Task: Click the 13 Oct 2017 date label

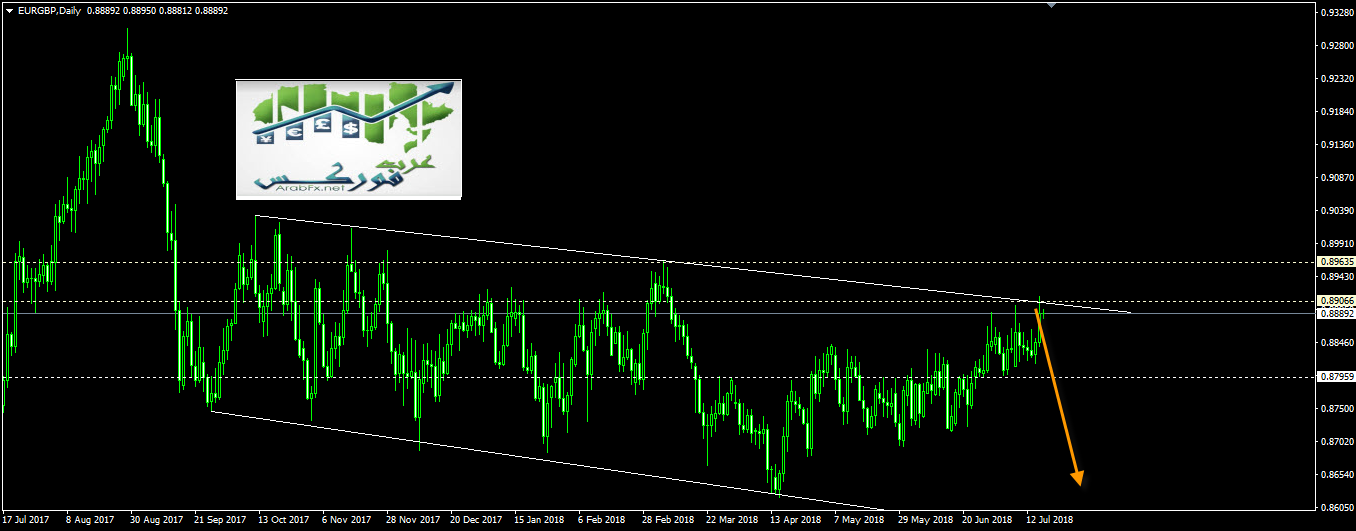Action: click(x=284, y=520)
